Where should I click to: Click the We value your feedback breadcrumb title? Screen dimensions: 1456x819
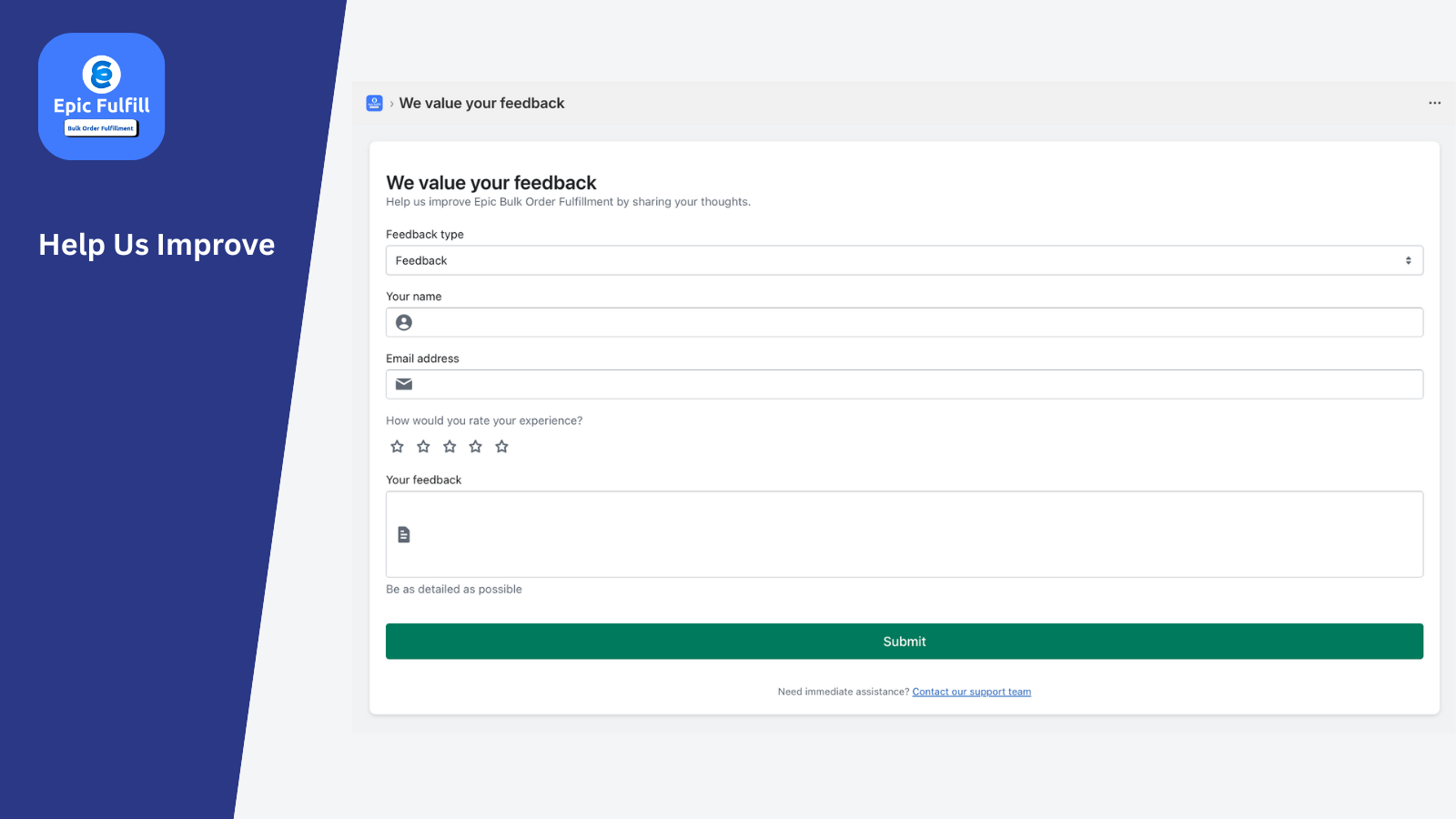(x=481, y=103)
